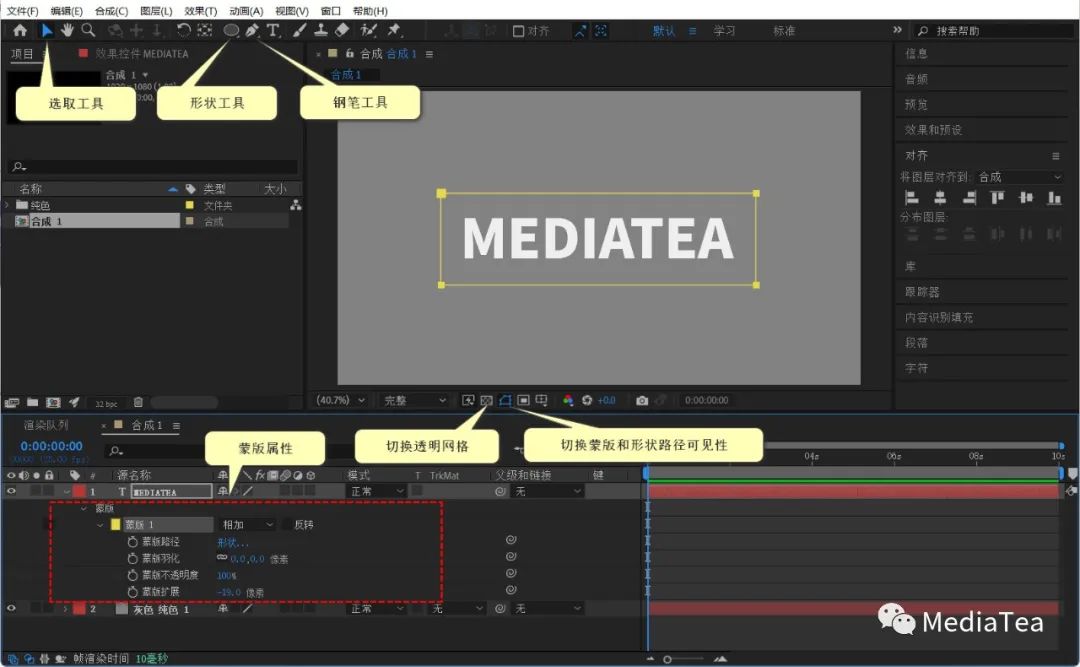Select the Selection (arrow) tool
The height and width of the screenshot is (667, 1080).
pyautogui.click(x=46, y=30)
